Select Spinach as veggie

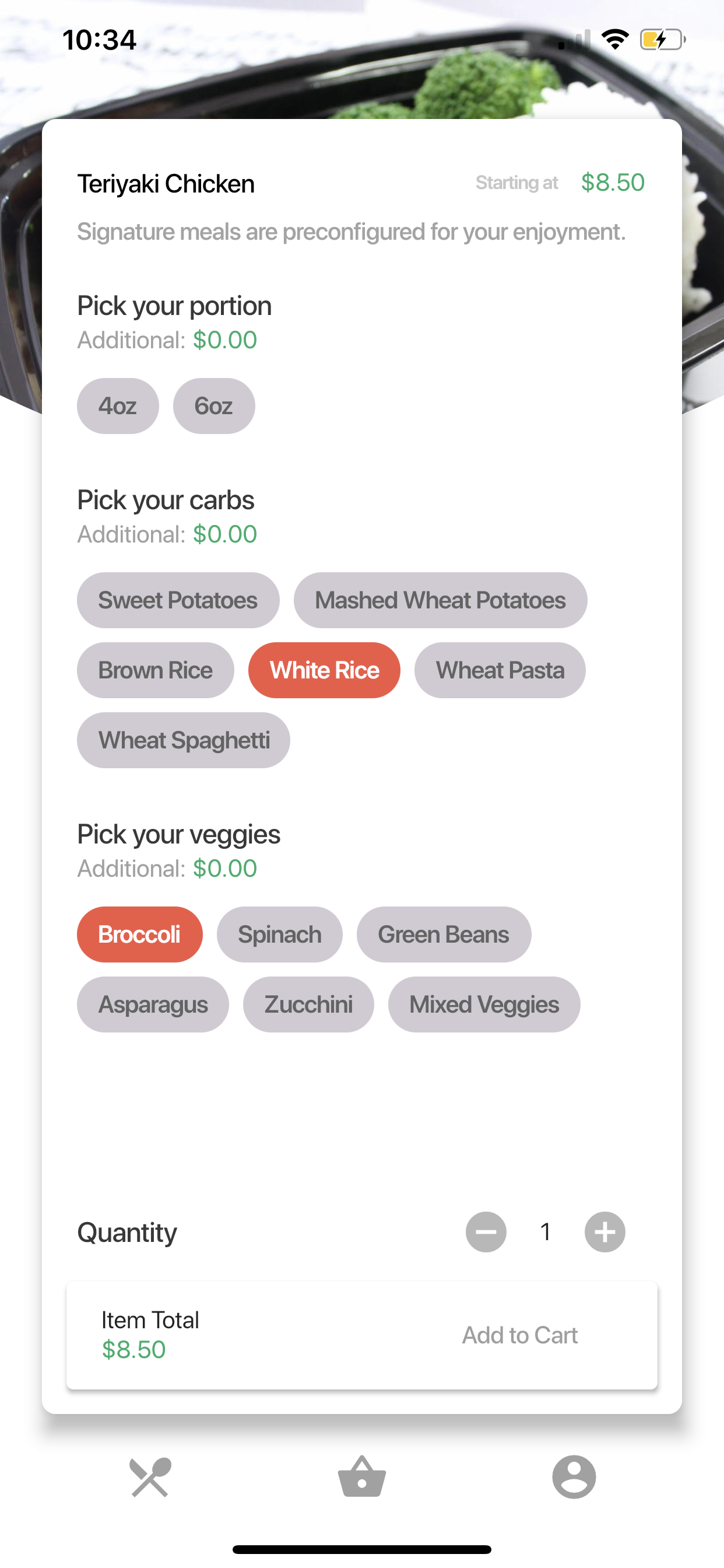[279, 935]
